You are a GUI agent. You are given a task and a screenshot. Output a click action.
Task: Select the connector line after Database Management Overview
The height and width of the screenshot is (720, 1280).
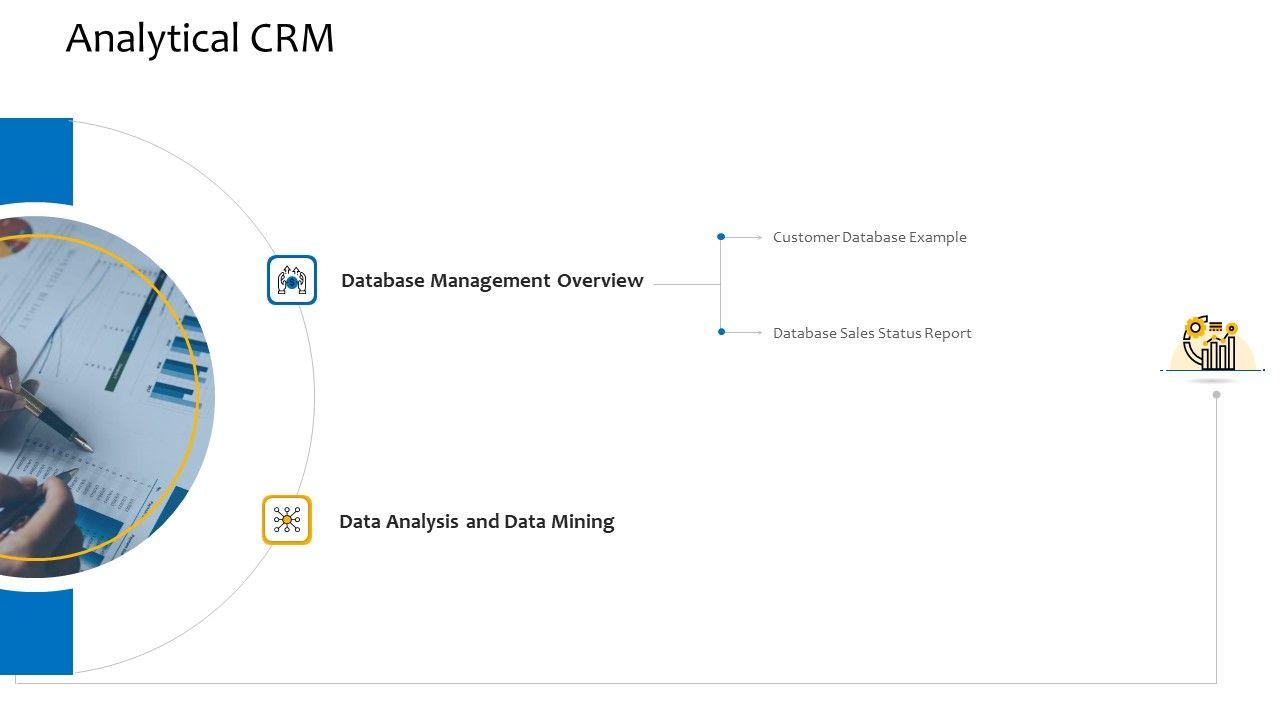686,284
